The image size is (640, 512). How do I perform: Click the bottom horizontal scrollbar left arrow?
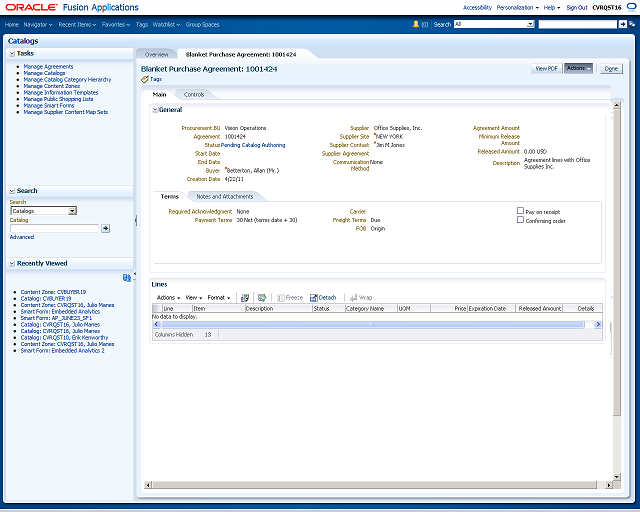tap(148, 485)
